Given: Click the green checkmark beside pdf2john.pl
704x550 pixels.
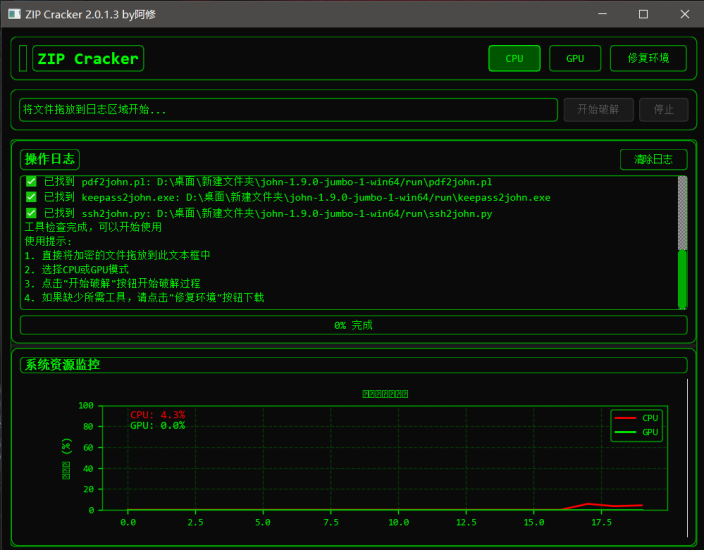Looking at the screenshot, I should 31,182.
